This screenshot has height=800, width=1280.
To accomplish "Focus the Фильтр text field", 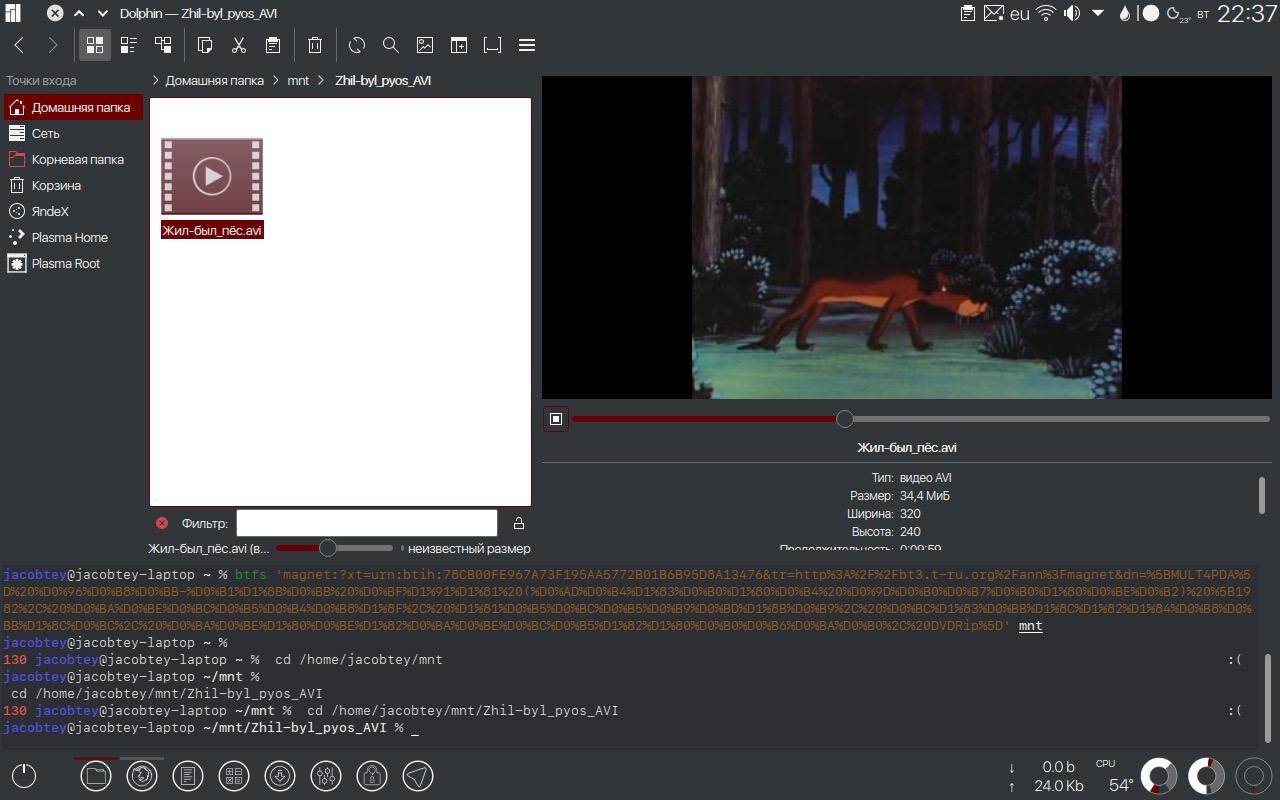I will (366, 523).
